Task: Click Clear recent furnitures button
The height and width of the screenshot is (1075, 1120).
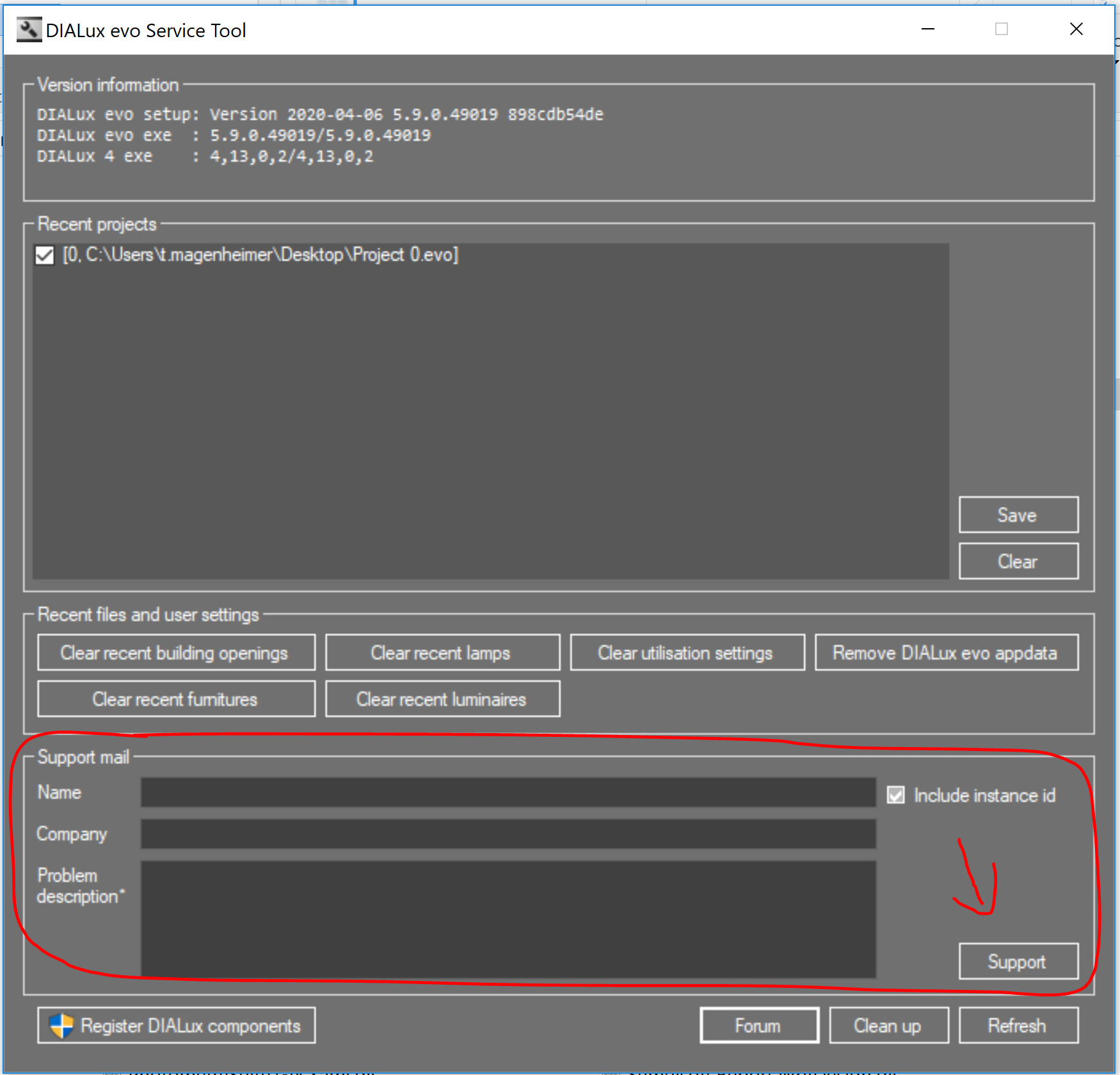Action: (176, 699)
